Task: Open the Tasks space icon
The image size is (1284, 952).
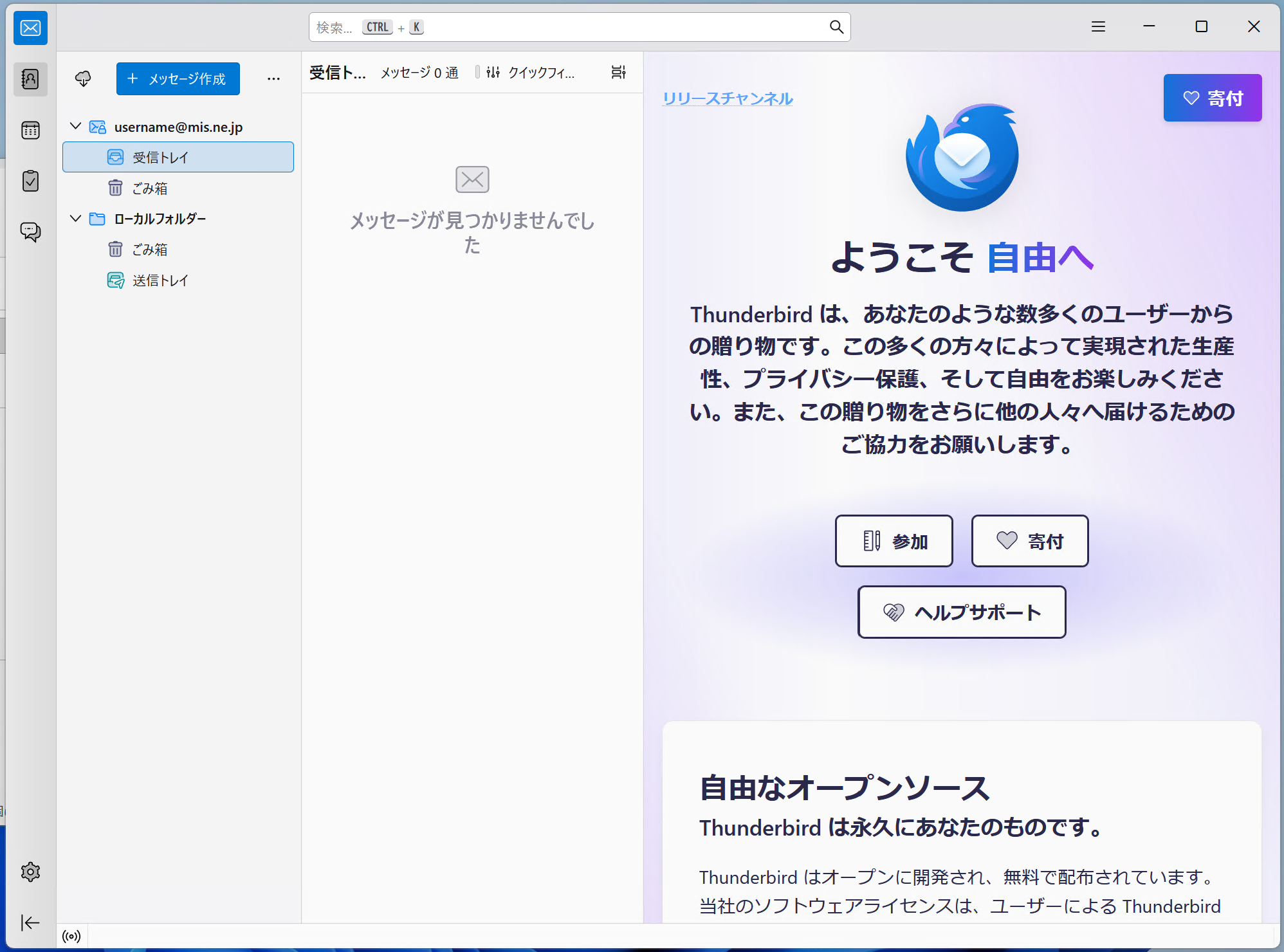Action: click(x=30, y=181)
